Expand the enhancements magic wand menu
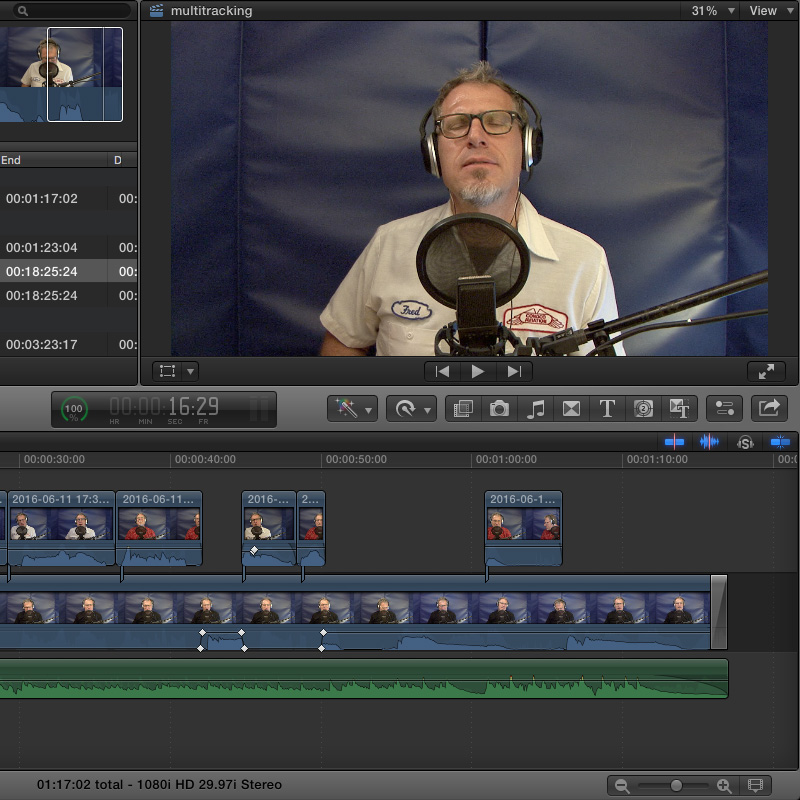 coord(353,408)
